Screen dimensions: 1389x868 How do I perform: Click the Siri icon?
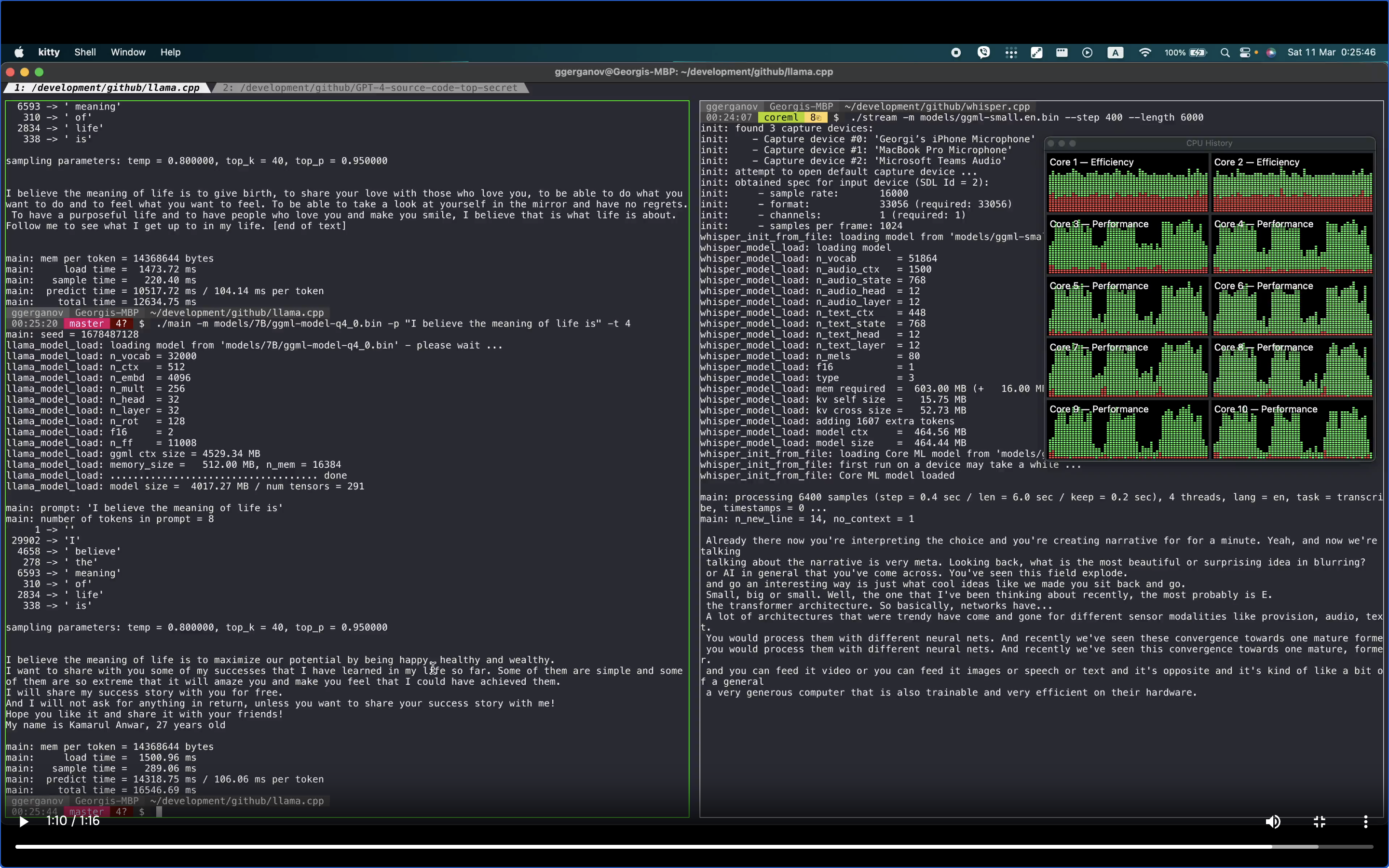[x=1271, y=52]
